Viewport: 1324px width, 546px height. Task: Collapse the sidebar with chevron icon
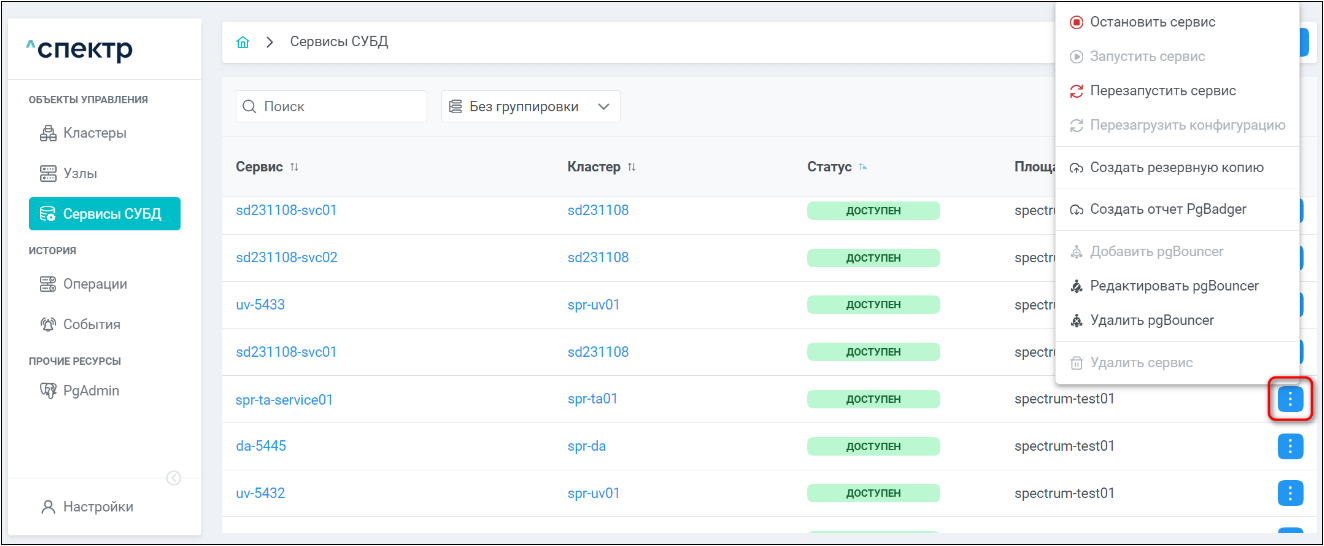[x=174, y=478]
